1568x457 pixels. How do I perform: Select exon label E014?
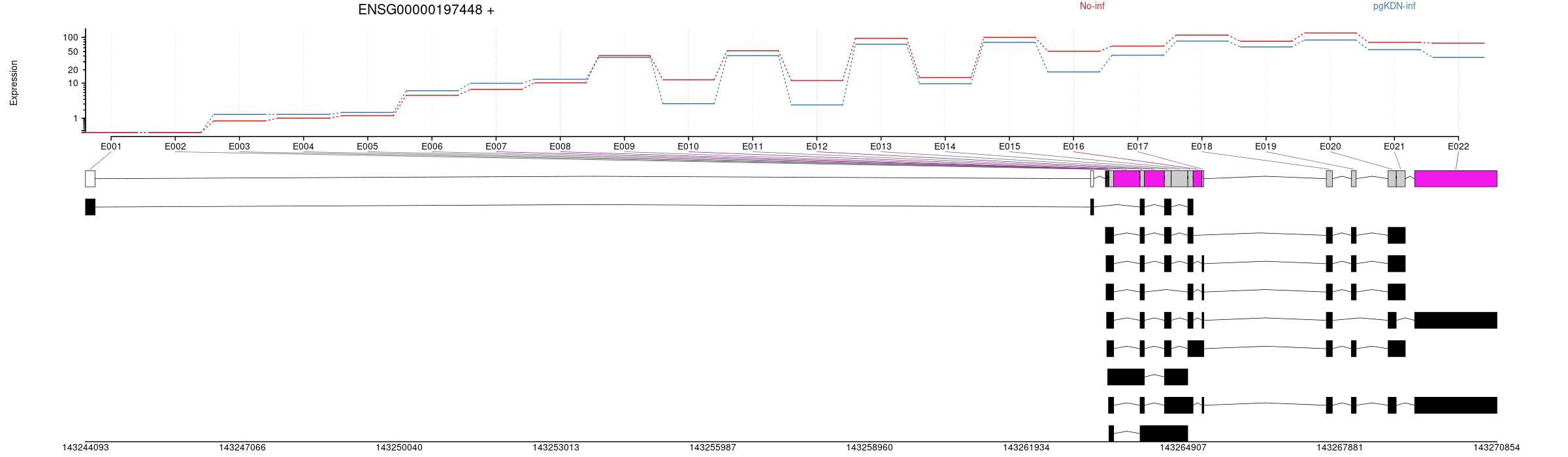945,146
